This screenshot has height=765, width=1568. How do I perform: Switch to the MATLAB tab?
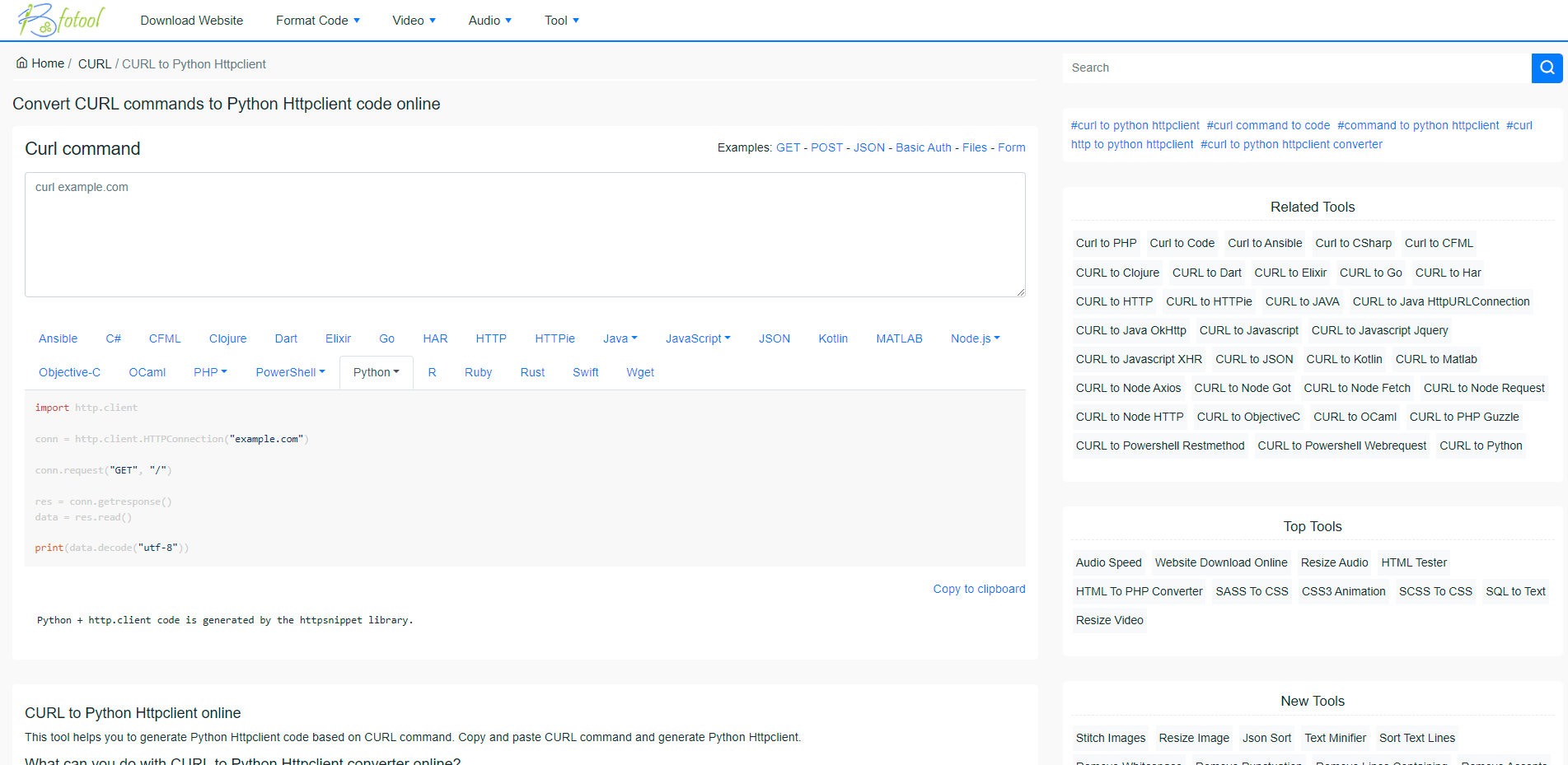(x=899, y=338)
